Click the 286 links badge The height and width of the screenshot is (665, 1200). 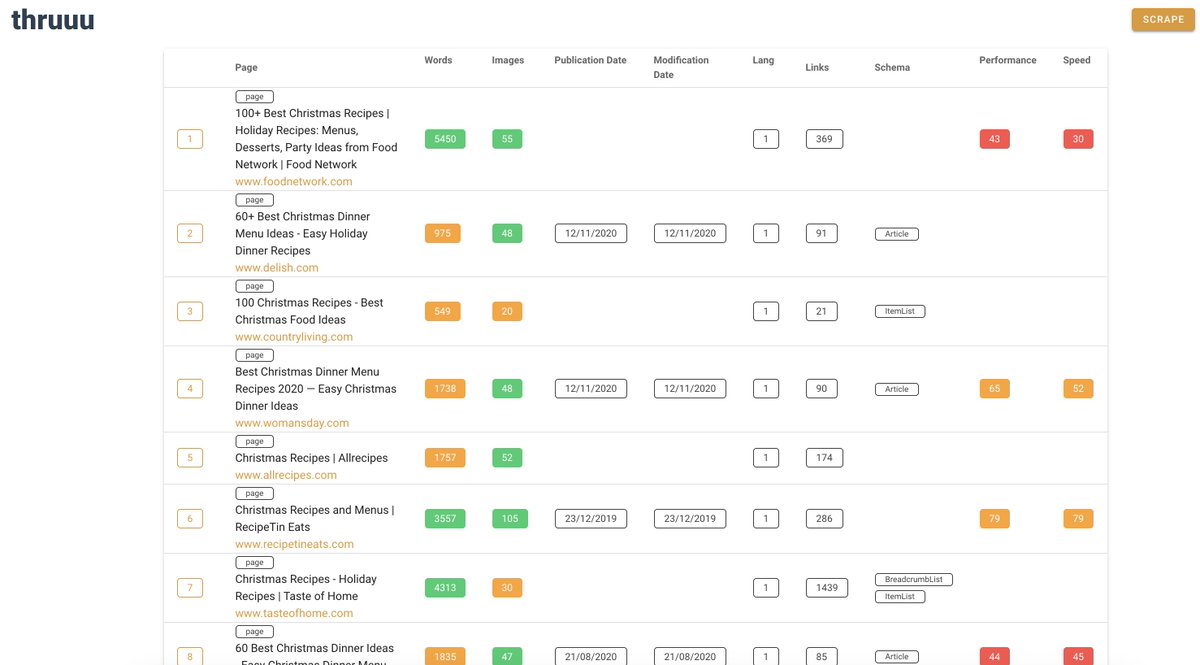click(x=824, y=518)
